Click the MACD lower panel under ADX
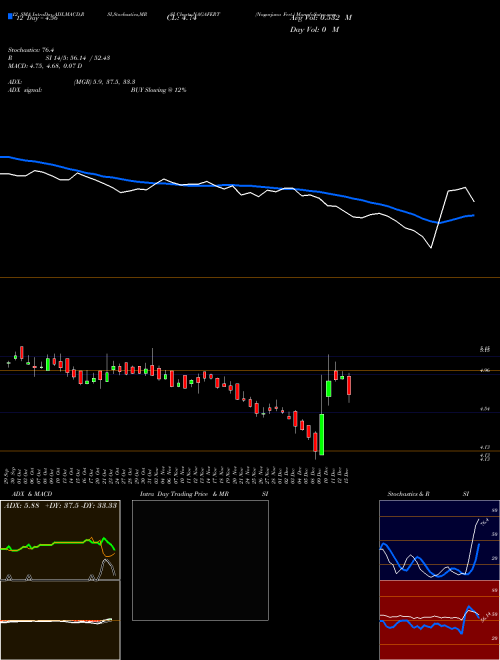This screenshot has width=500, height=660. pos(60,620)
